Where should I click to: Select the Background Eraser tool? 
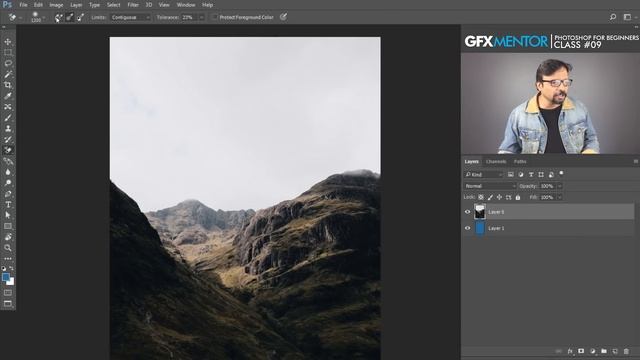point(8,150)
